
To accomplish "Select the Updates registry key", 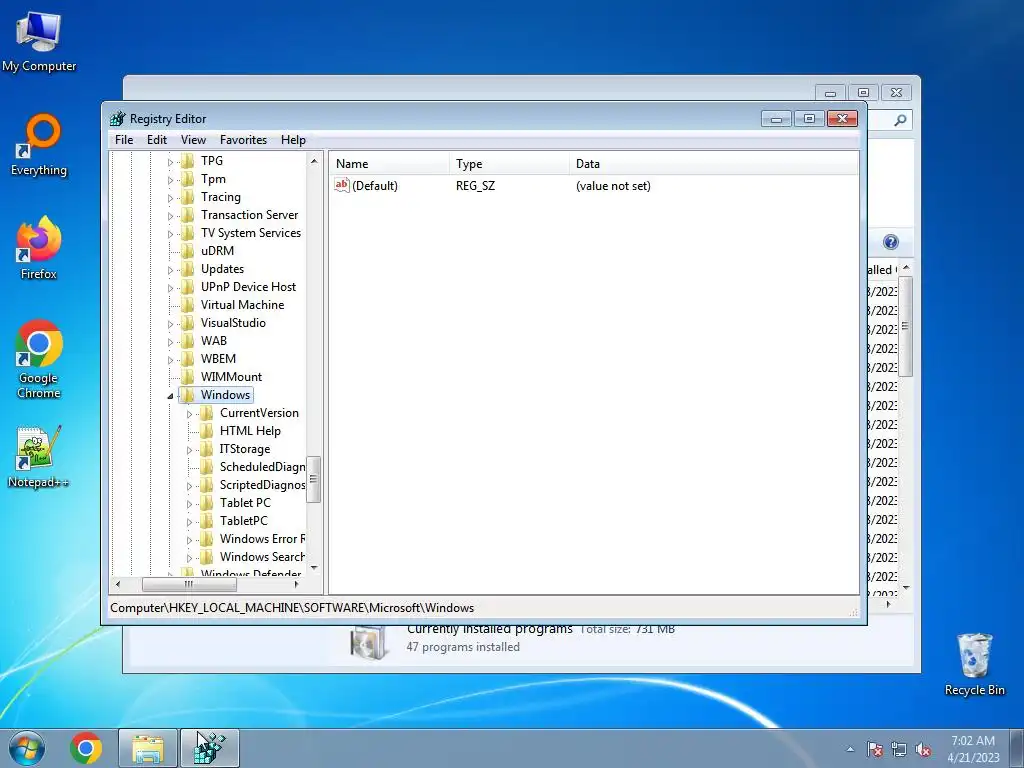I will tap(222, 268).
